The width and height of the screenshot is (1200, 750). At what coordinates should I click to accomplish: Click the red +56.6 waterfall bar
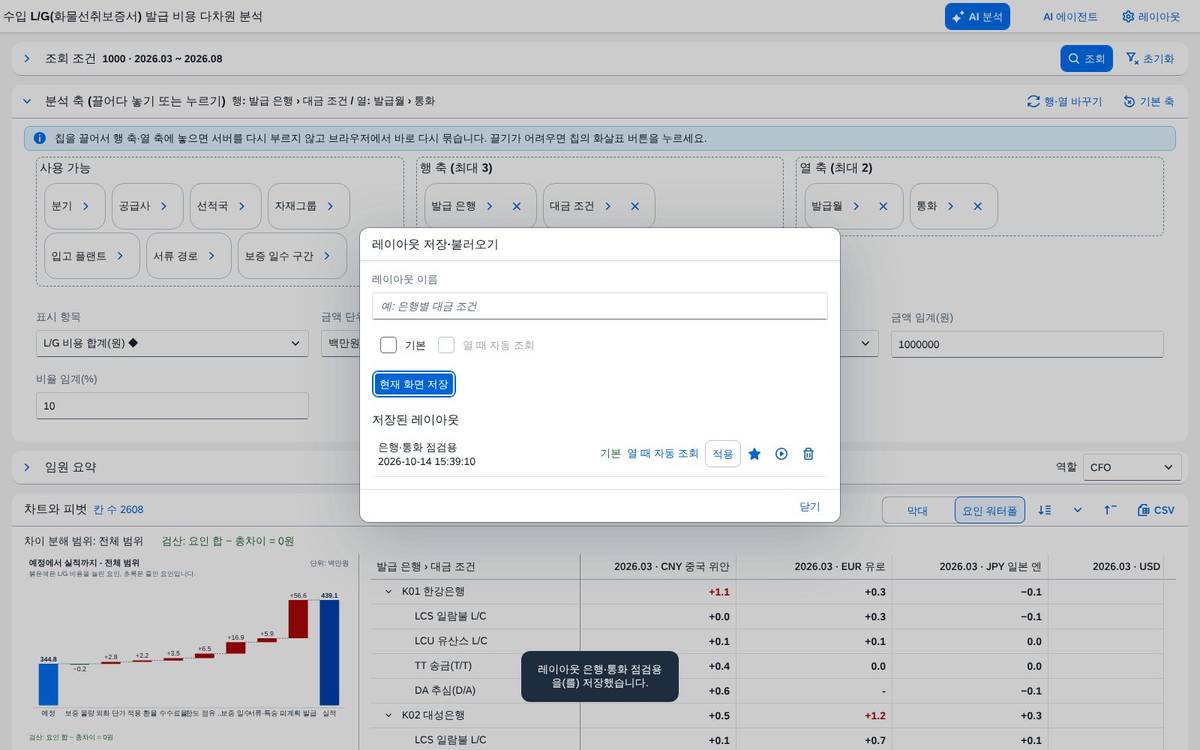pos(298,619)
